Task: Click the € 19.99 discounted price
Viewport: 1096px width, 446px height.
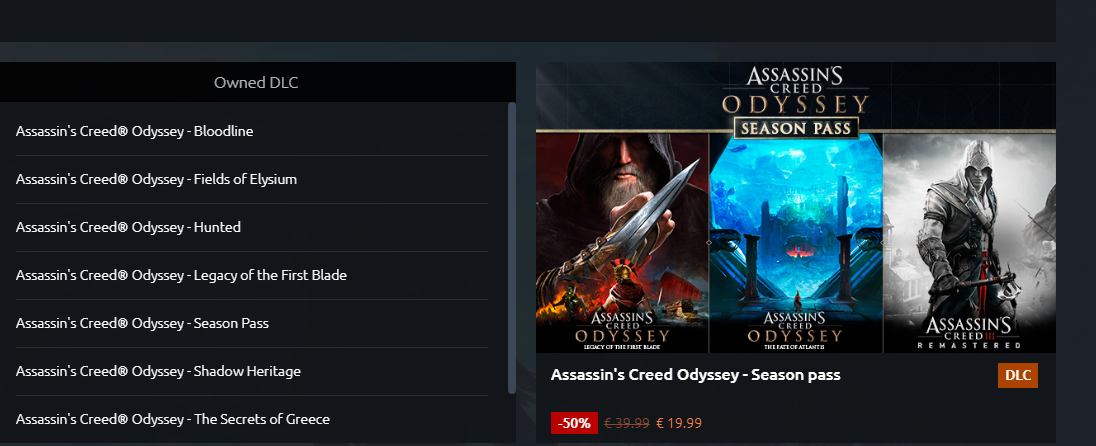Action: [679, 423]
